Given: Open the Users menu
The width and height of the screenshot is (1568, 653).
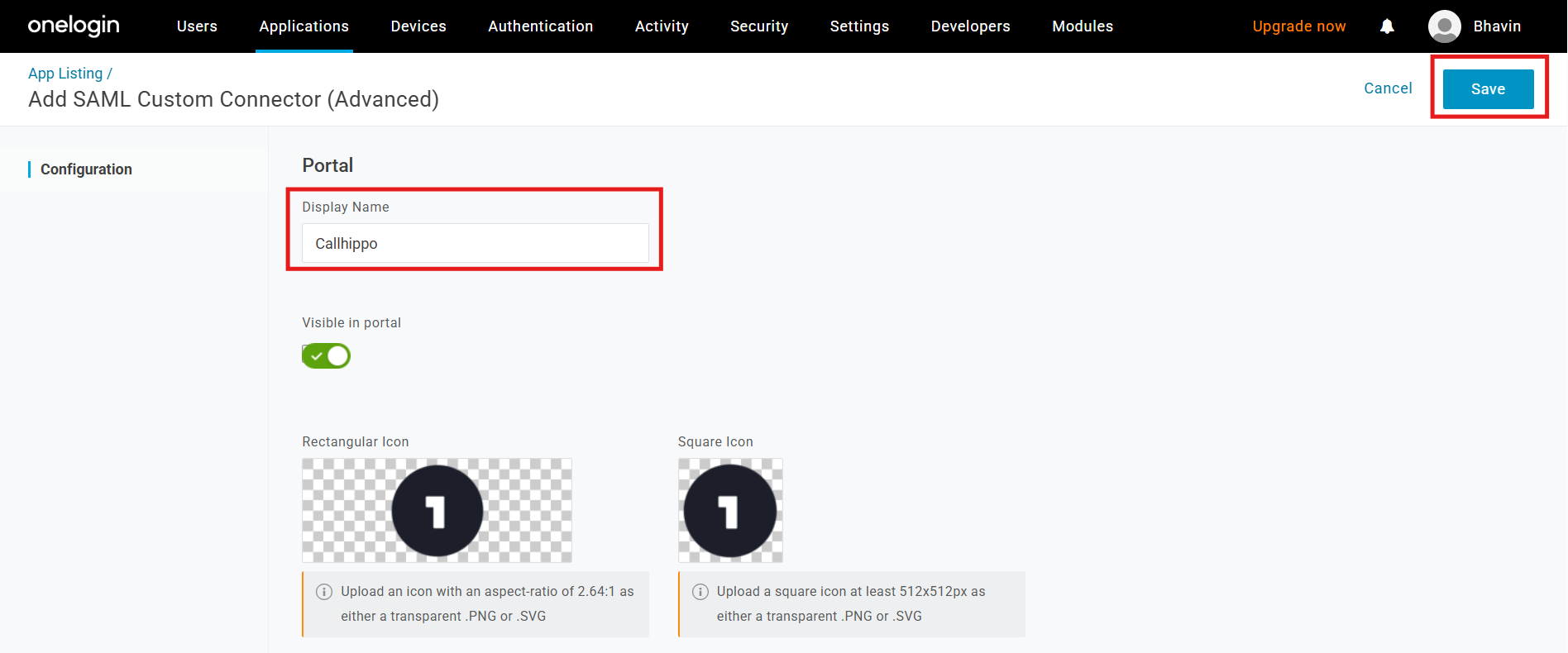Looking at the screenshot, I should [197, 26].
